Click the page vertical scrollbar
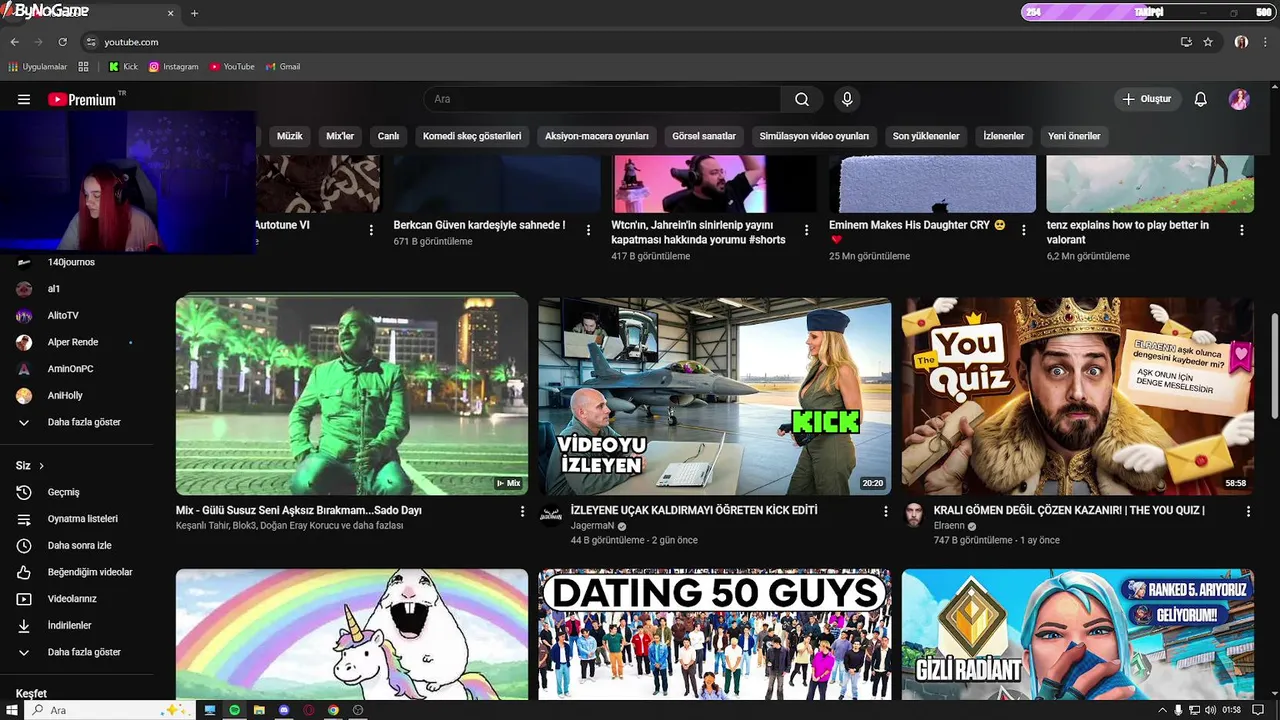The height and width of the screenshot is (720, 1280). pyautogui.click(x=1274, y=368)
